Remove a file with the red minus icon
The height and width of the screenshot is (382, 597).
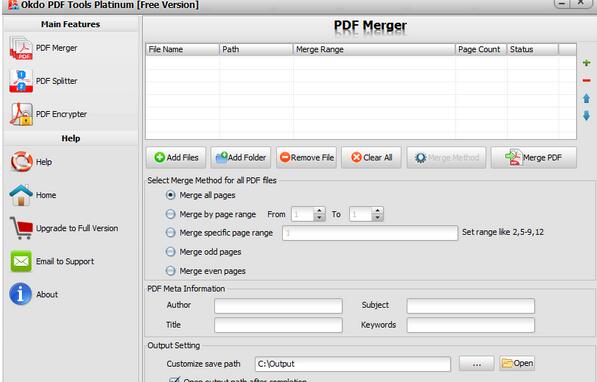point(586,80)
